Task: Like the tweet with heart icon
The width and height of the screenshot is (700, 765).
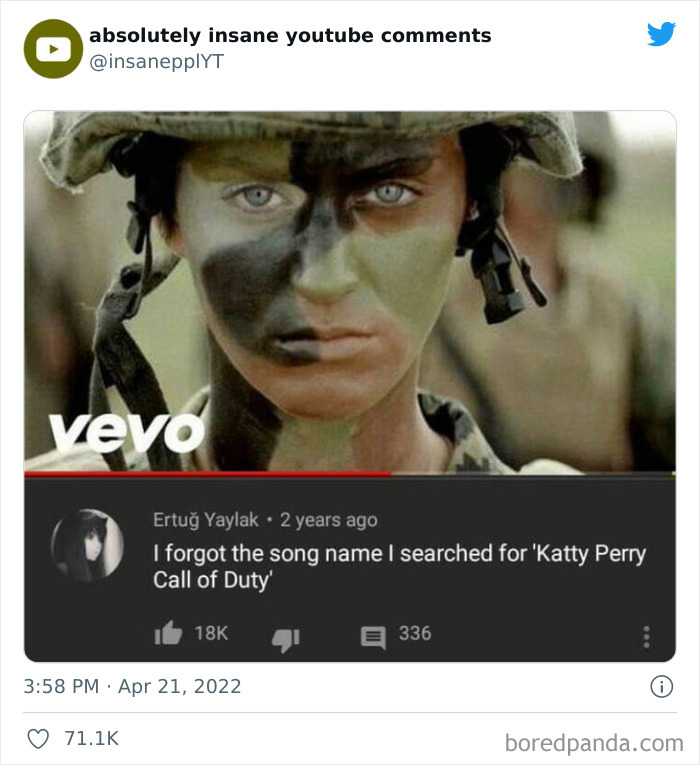Action: point(38,739)
